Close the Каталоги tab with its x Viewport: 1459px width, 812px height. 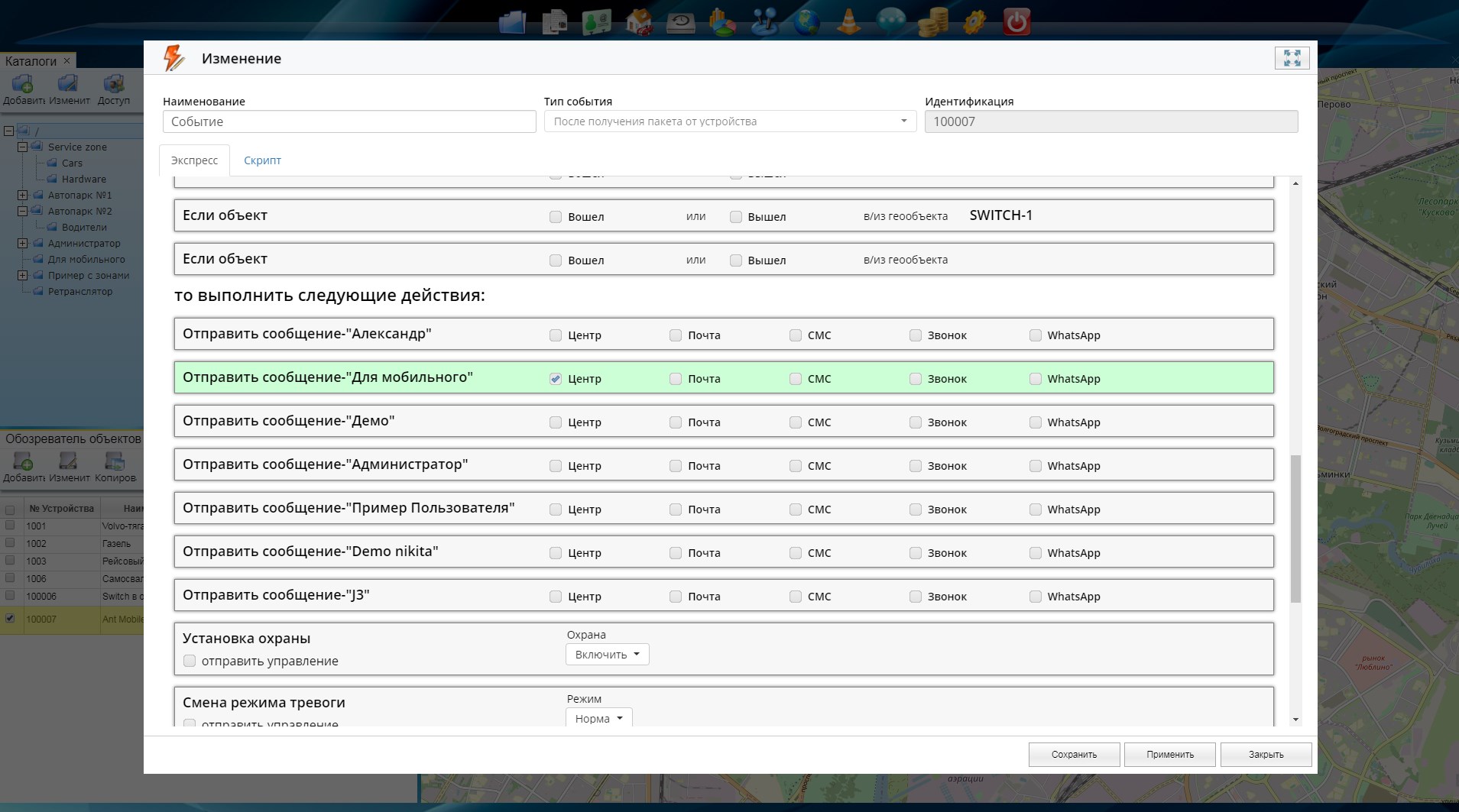66,60
